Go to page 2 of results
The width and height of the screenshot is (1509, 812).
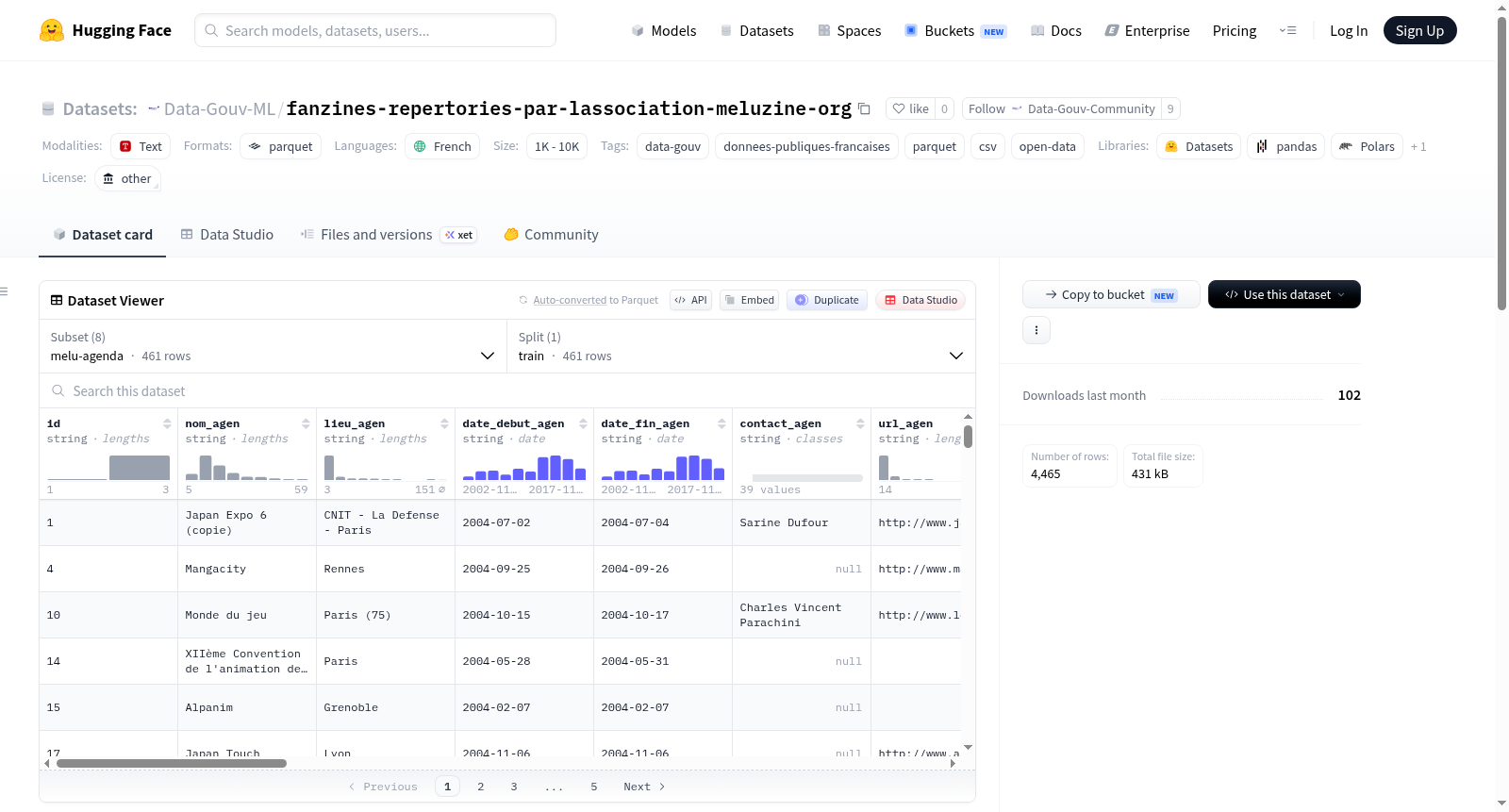point(481,787)
